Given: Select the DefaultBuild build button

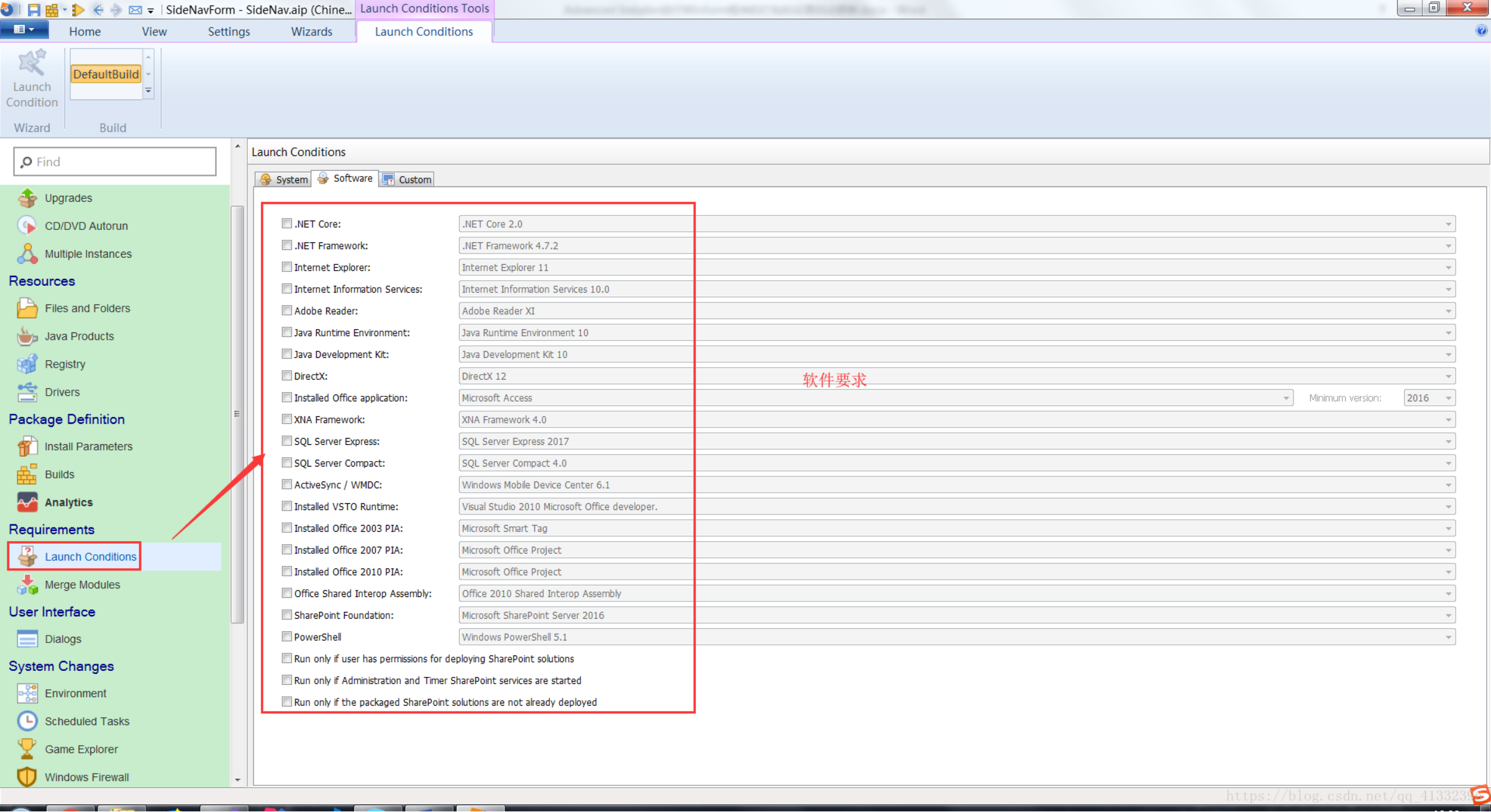Looking at the screenshot, I should coord(106,74).
